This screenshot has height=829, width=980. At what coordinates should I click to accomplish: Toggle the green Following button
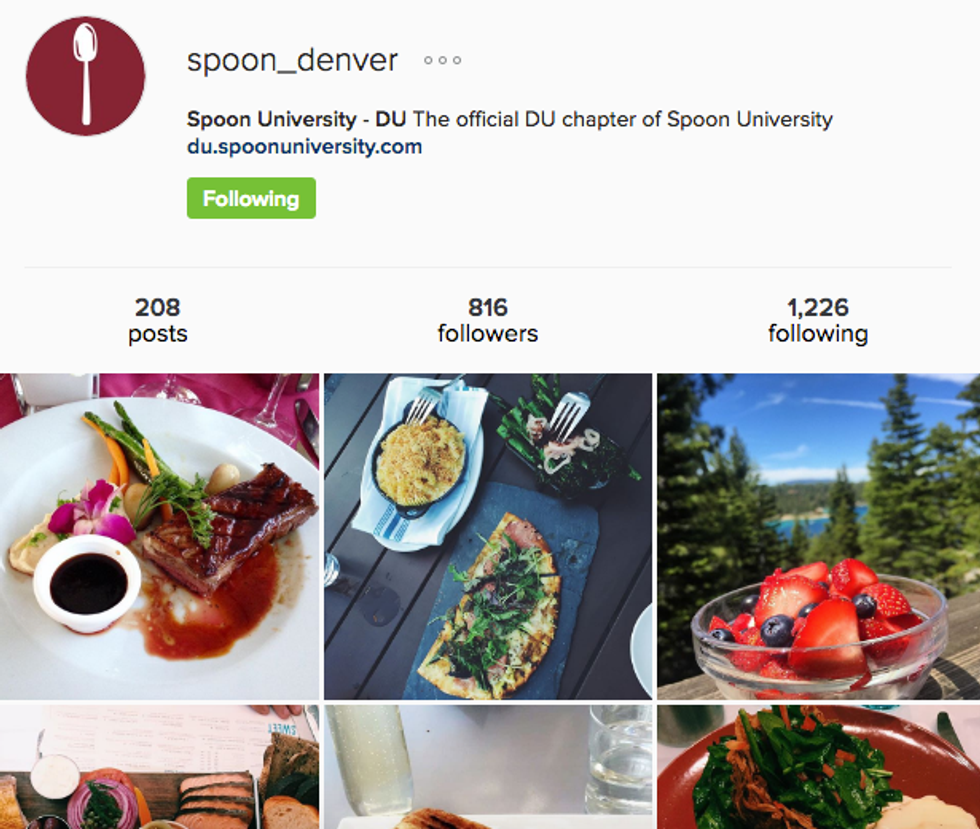coord(251,198)
